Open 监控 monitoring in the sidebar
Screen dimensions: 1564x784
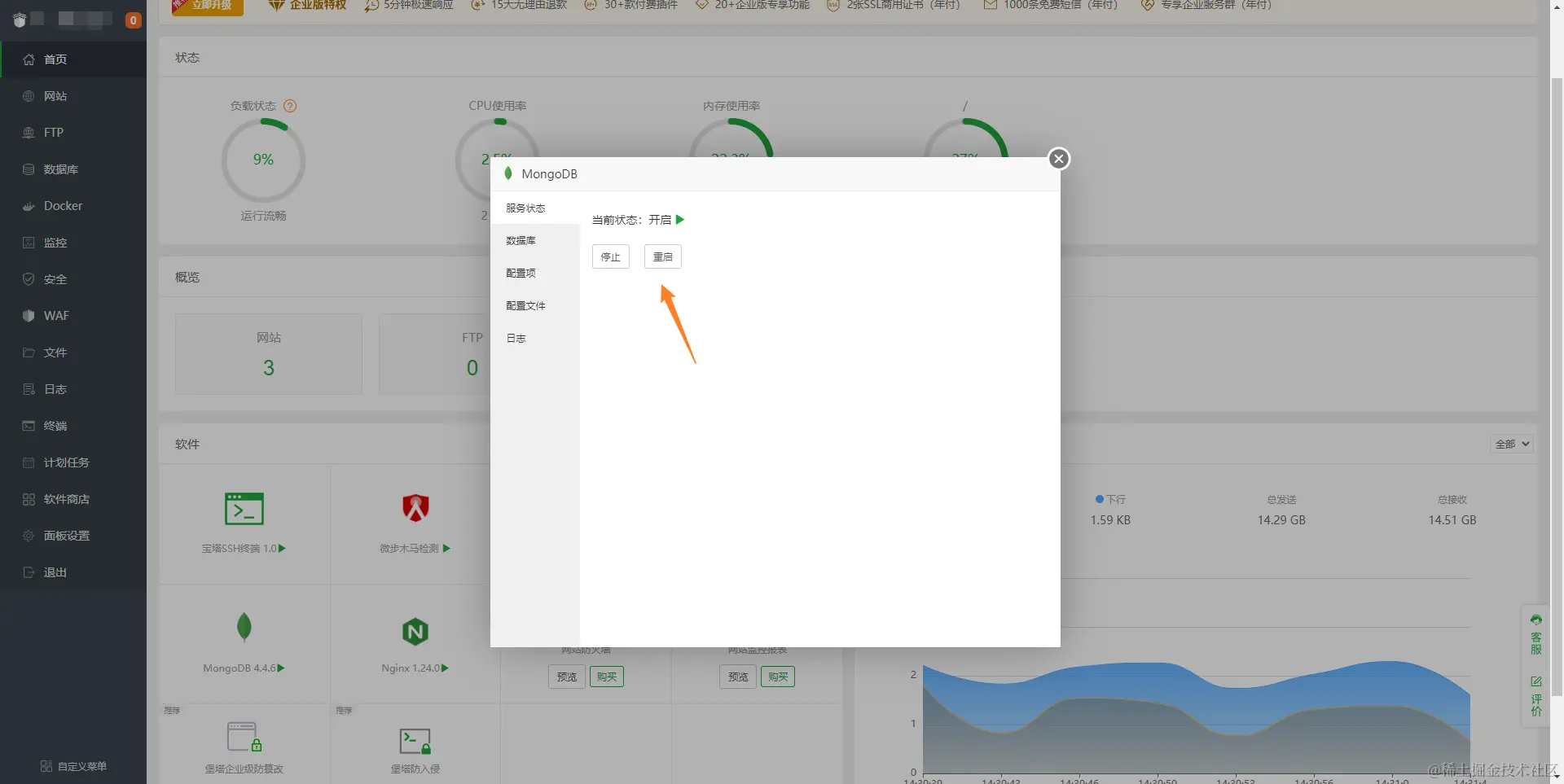(x=73, y=243)
